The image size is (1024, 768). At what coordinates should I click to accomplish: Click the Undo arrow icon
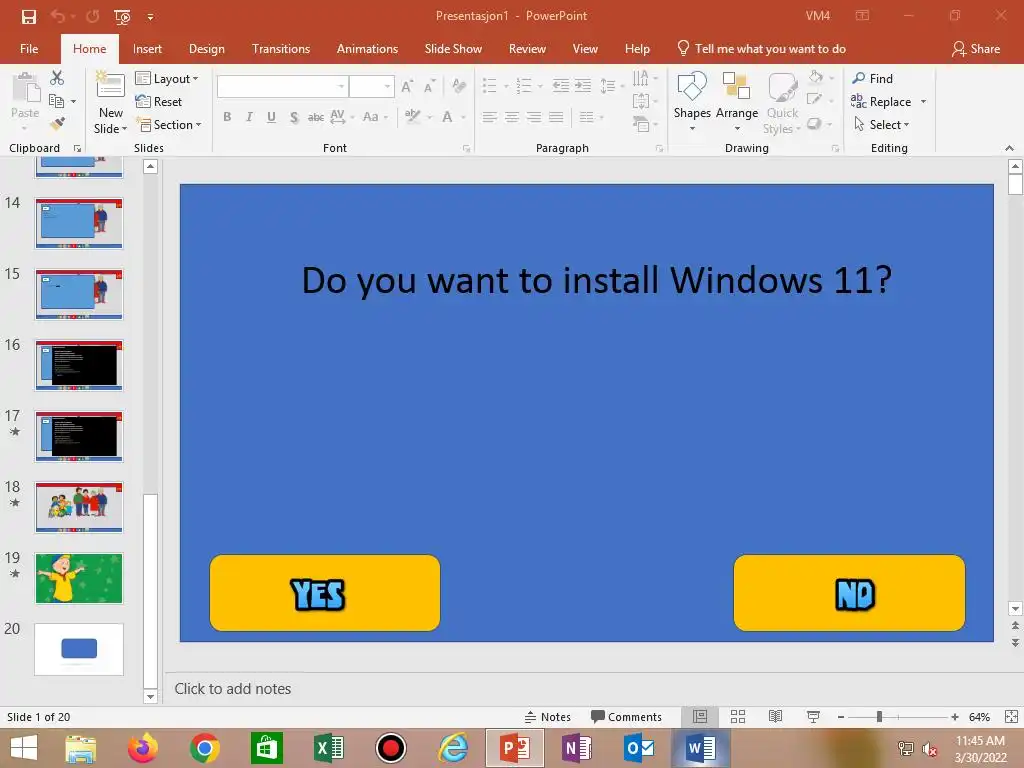pos(57,16)
